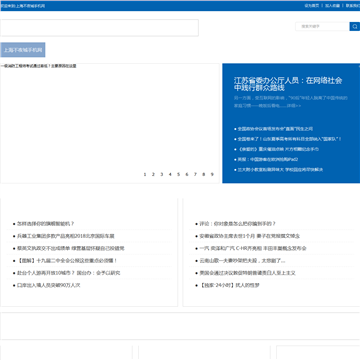Open the 评论 article about 你对象

coord(238,224)
